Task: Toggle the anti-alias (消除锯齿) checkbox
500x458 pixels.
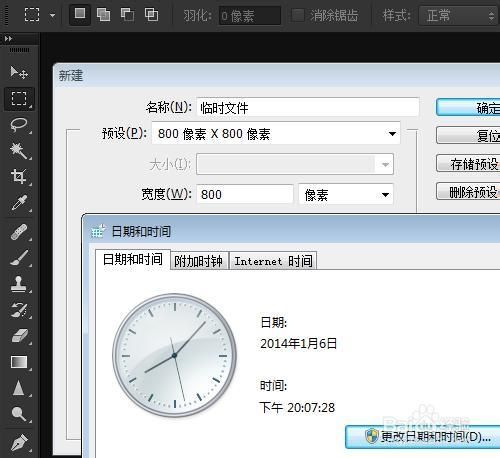Action: click(298, 15)
